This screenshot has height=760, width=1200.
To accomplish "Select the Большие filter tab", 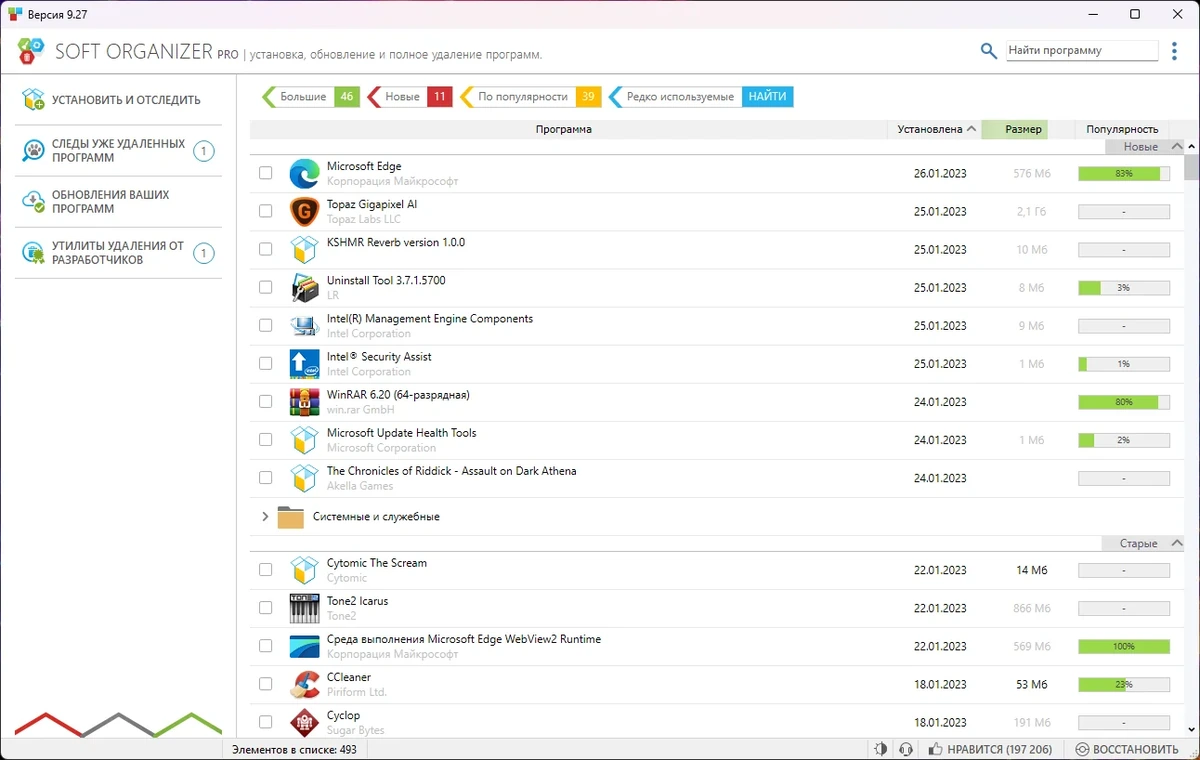I will [311, 97].
